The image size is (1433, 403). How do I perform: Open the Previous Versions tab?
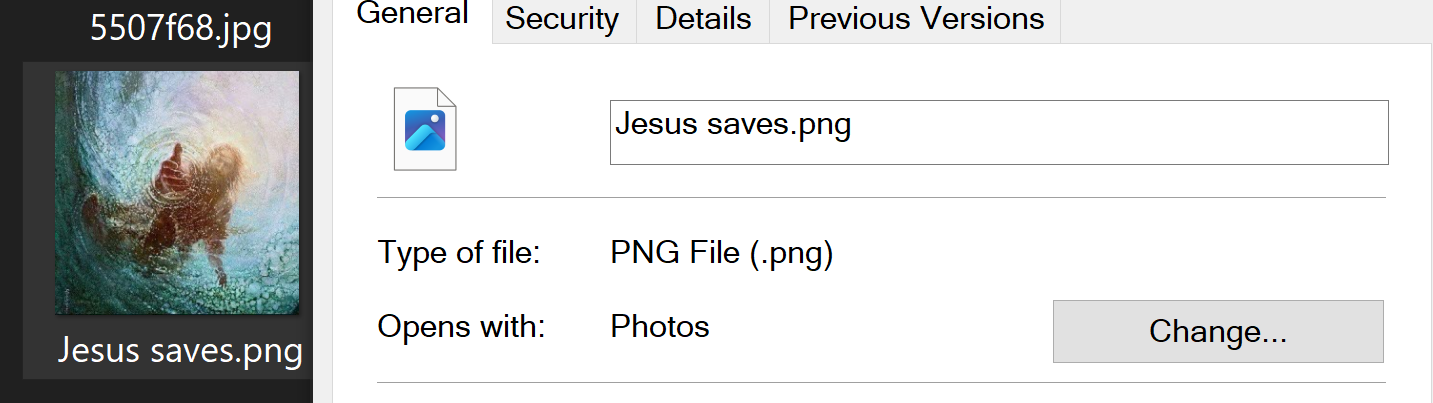click(916, 19)
